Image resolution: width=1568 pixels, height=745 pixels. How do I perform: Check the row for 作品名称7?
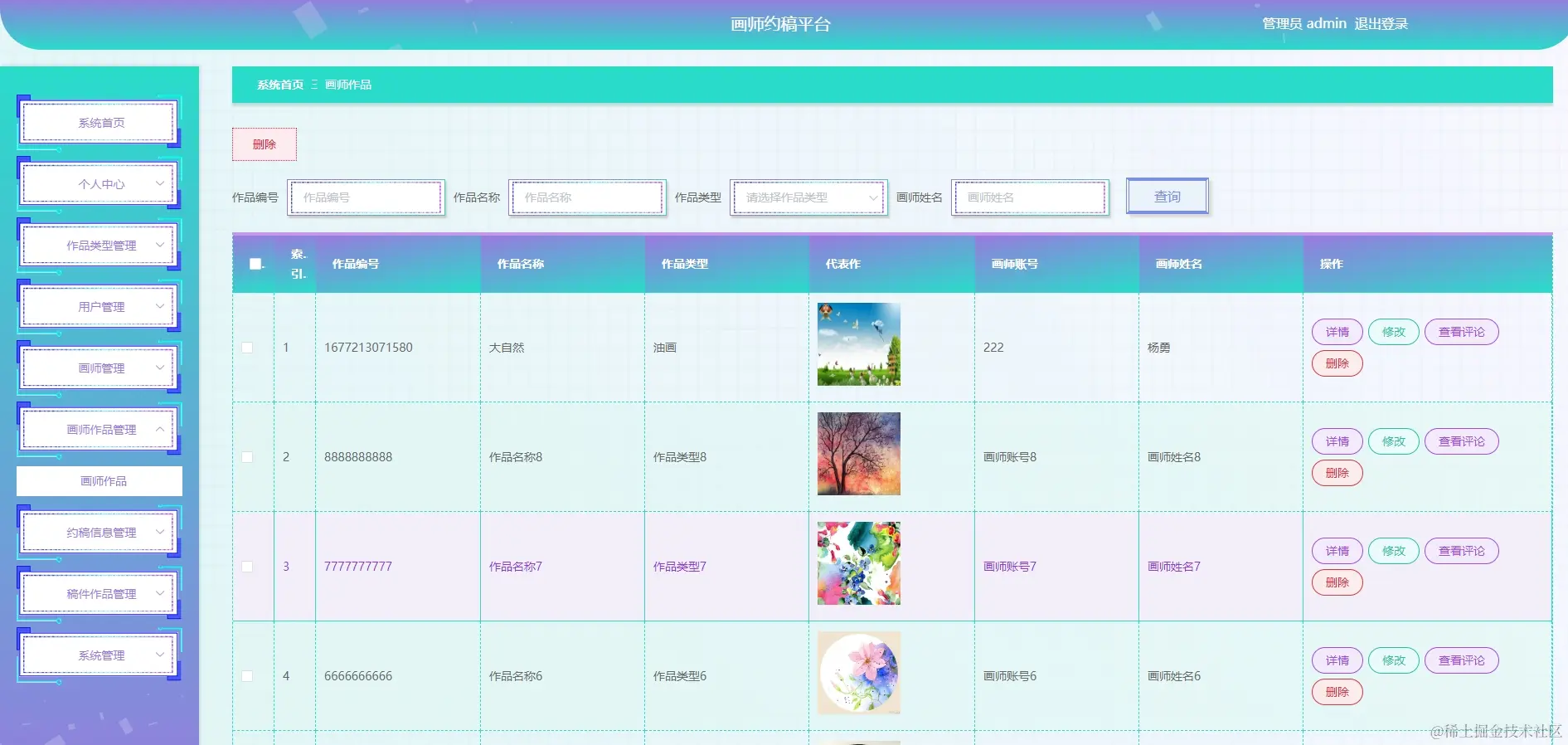point(247,567)
